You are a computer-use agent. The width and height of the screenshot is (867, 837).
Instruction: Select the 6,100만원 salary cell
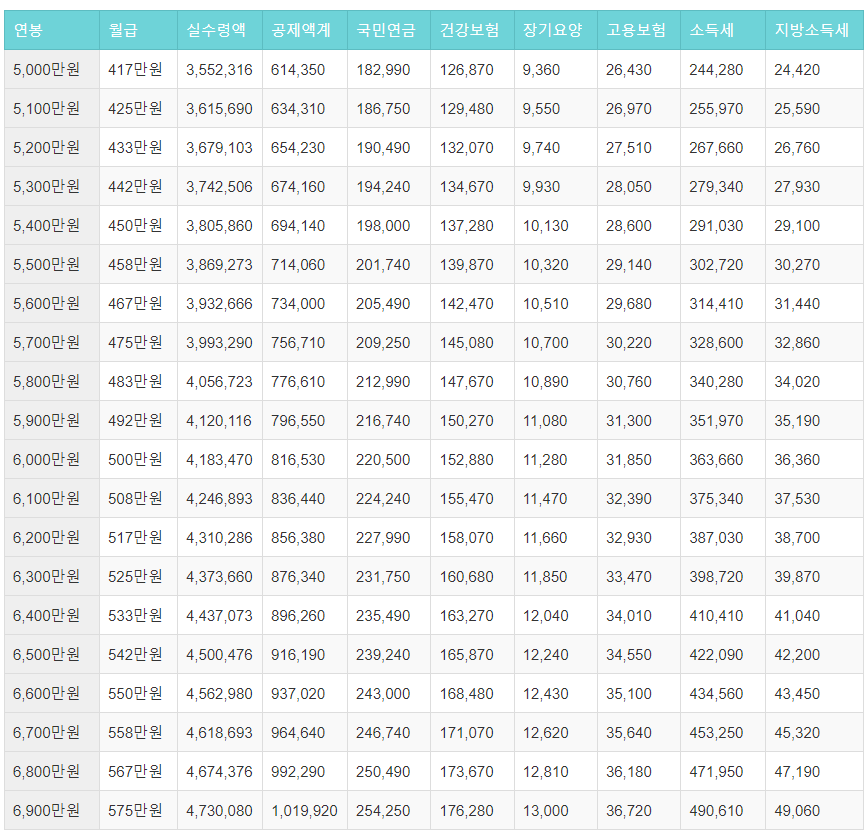(52, 498)
